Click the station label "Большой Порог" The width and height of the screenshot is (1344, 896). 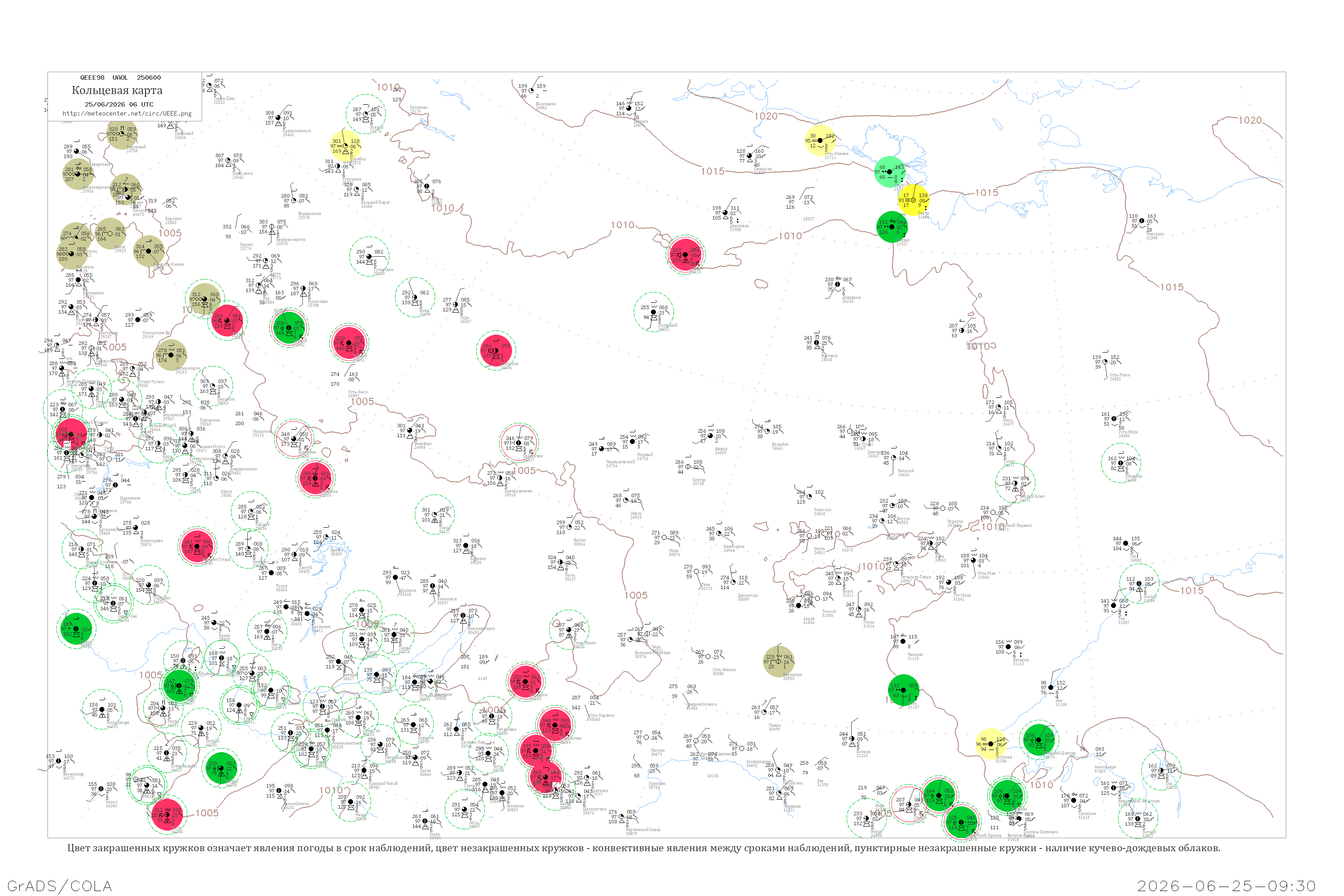click(x=375, y=202)
